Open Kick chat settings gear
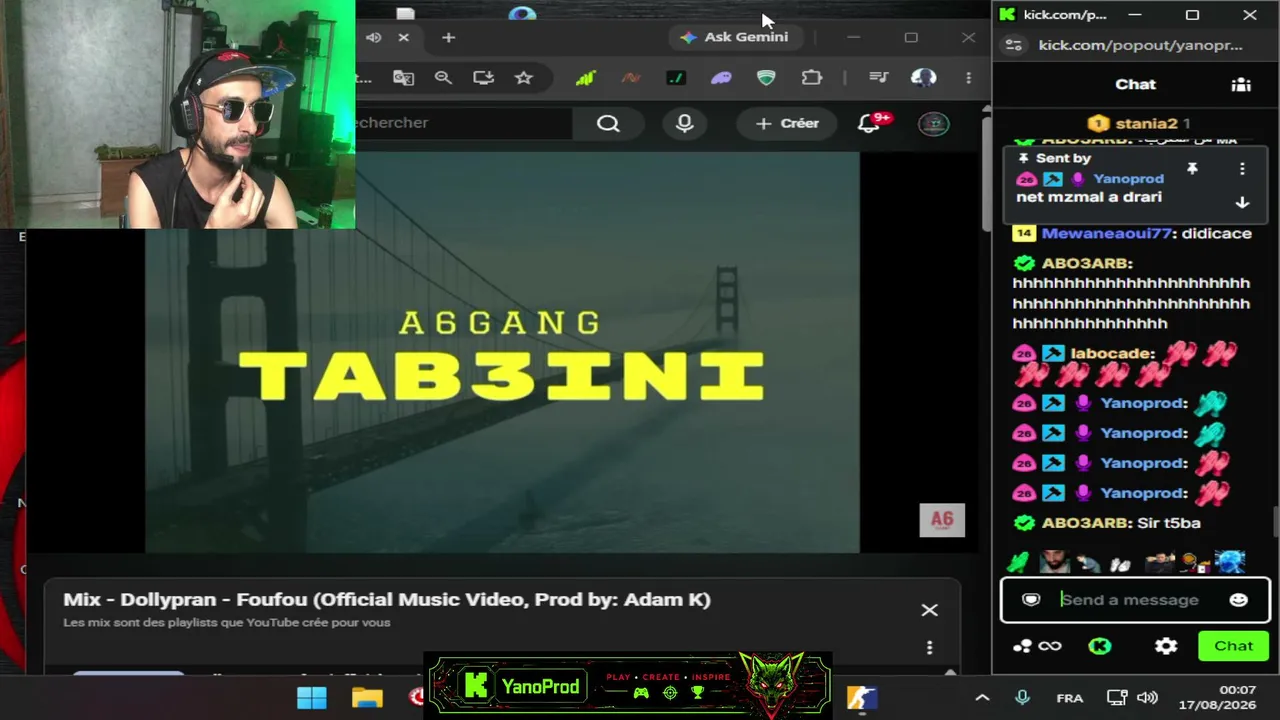1280x720 pixels. coord(1166,646)
